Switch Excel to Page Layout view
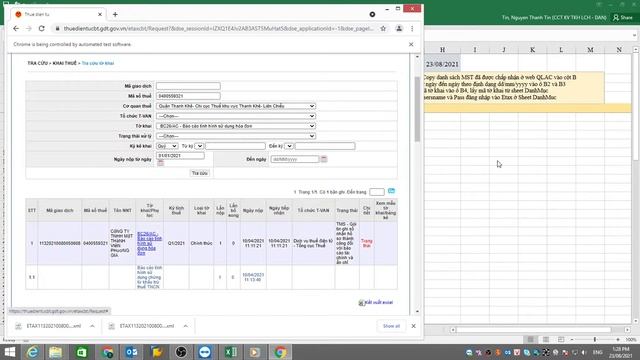This screenshot has height=360, width=640. tap(546, 340)
